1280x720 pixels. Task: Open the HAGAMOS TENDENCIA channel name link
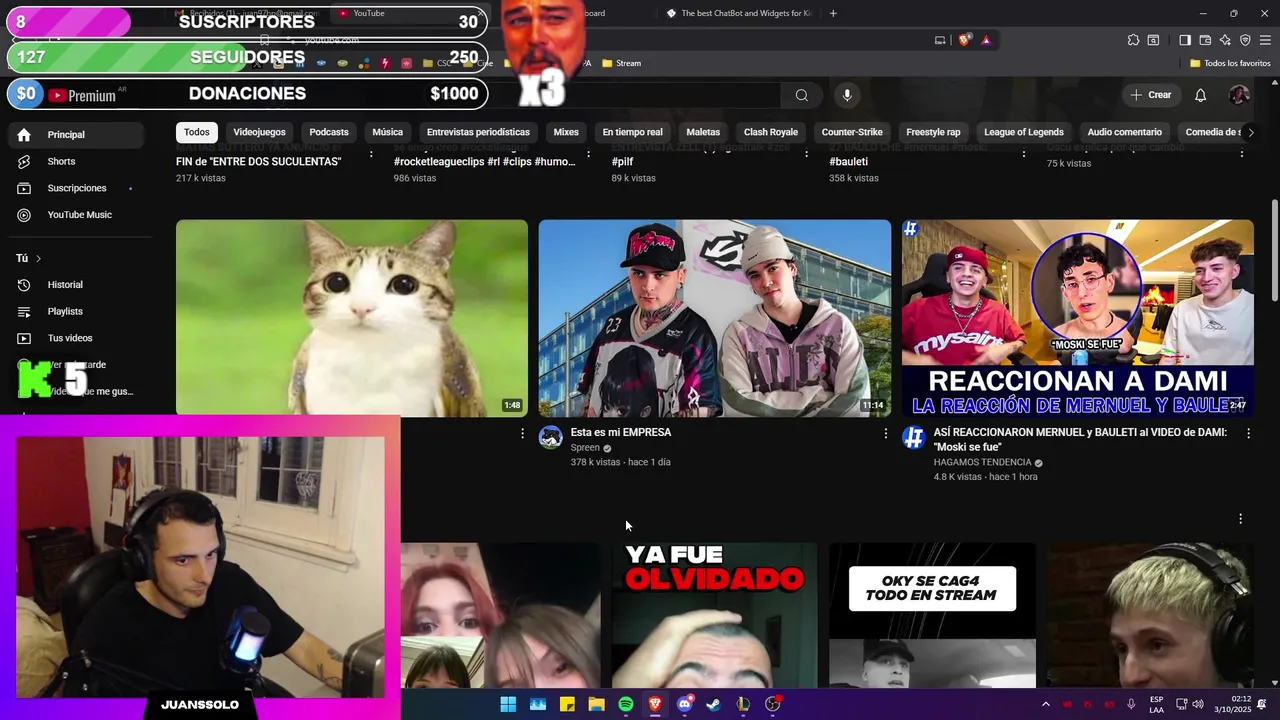[x=982, y=463]
